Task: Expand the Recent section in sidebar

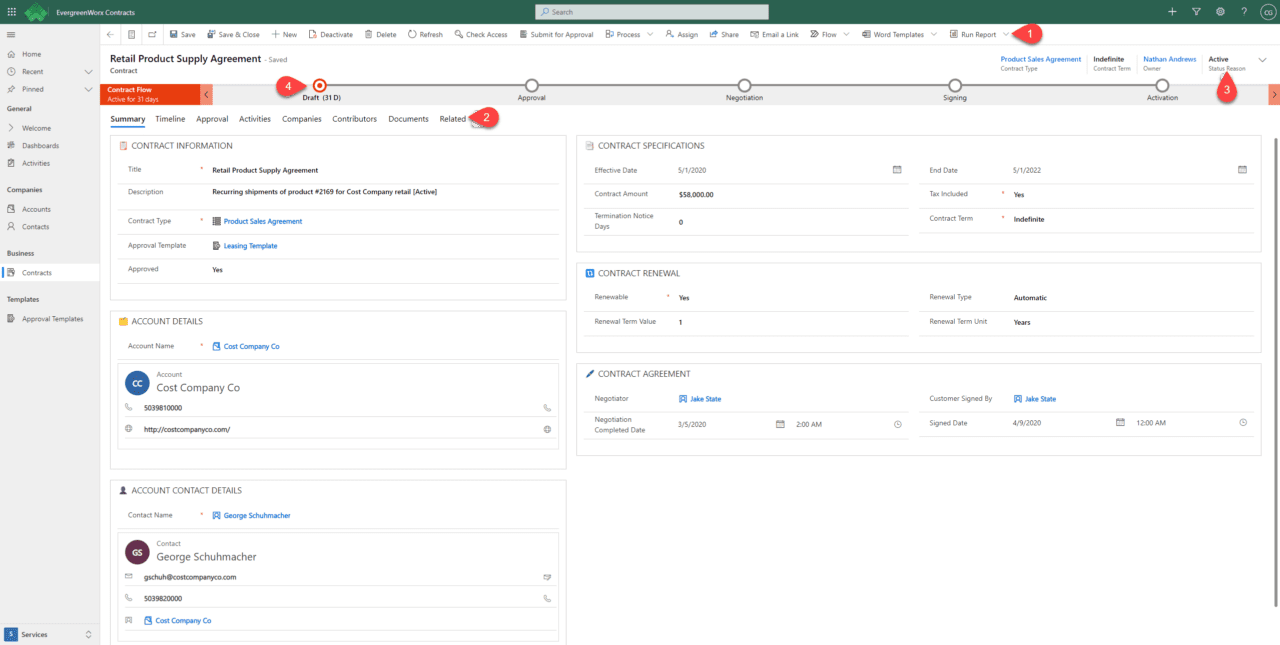Action: pos(88,72)
